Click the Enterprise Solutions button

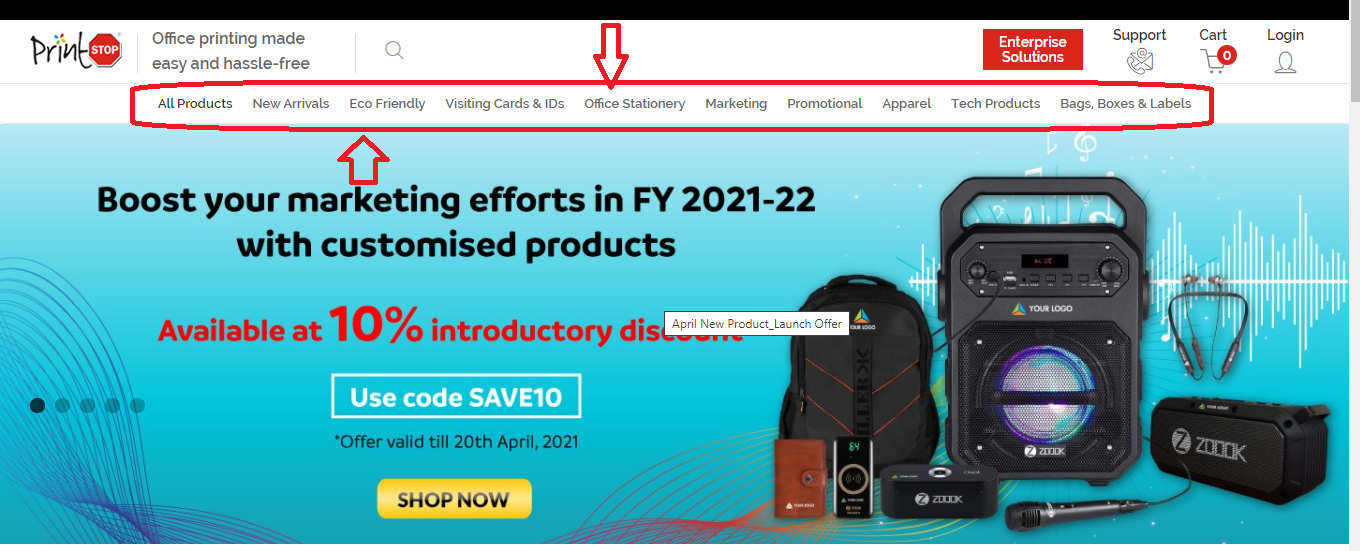point(1033,49)
